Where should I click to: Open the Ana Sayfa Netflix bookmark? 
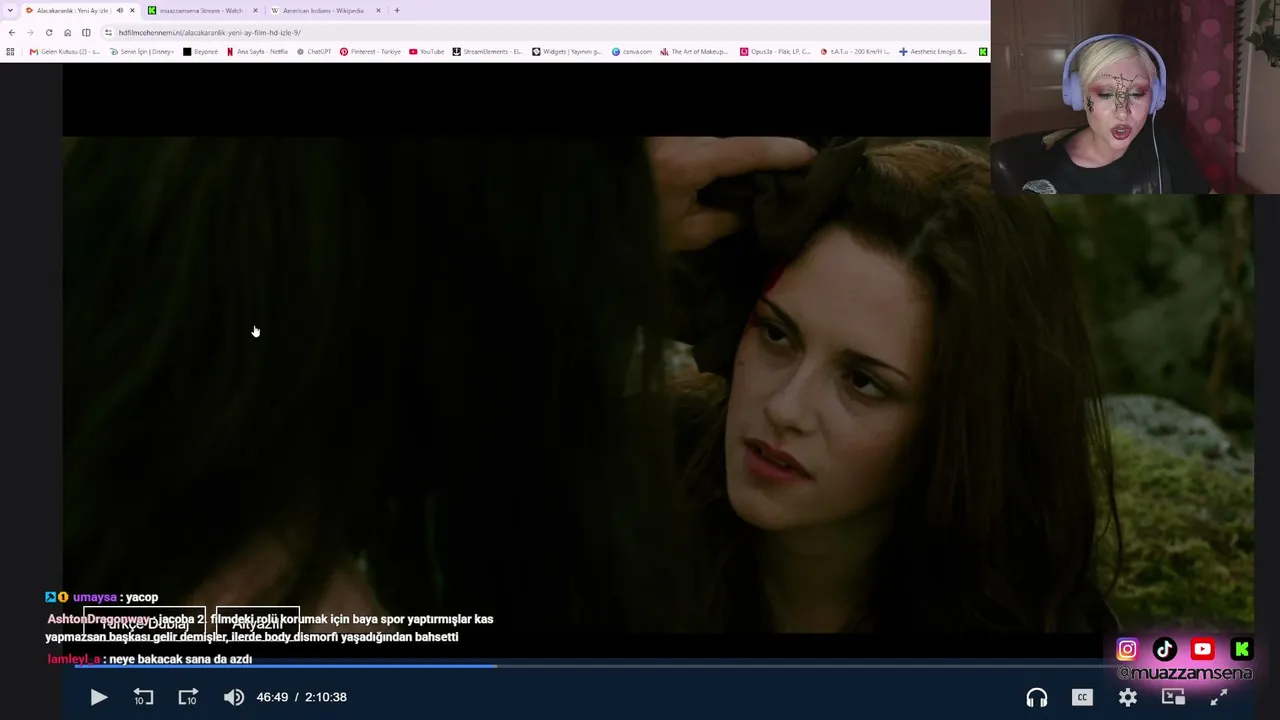tap(257, 51)
